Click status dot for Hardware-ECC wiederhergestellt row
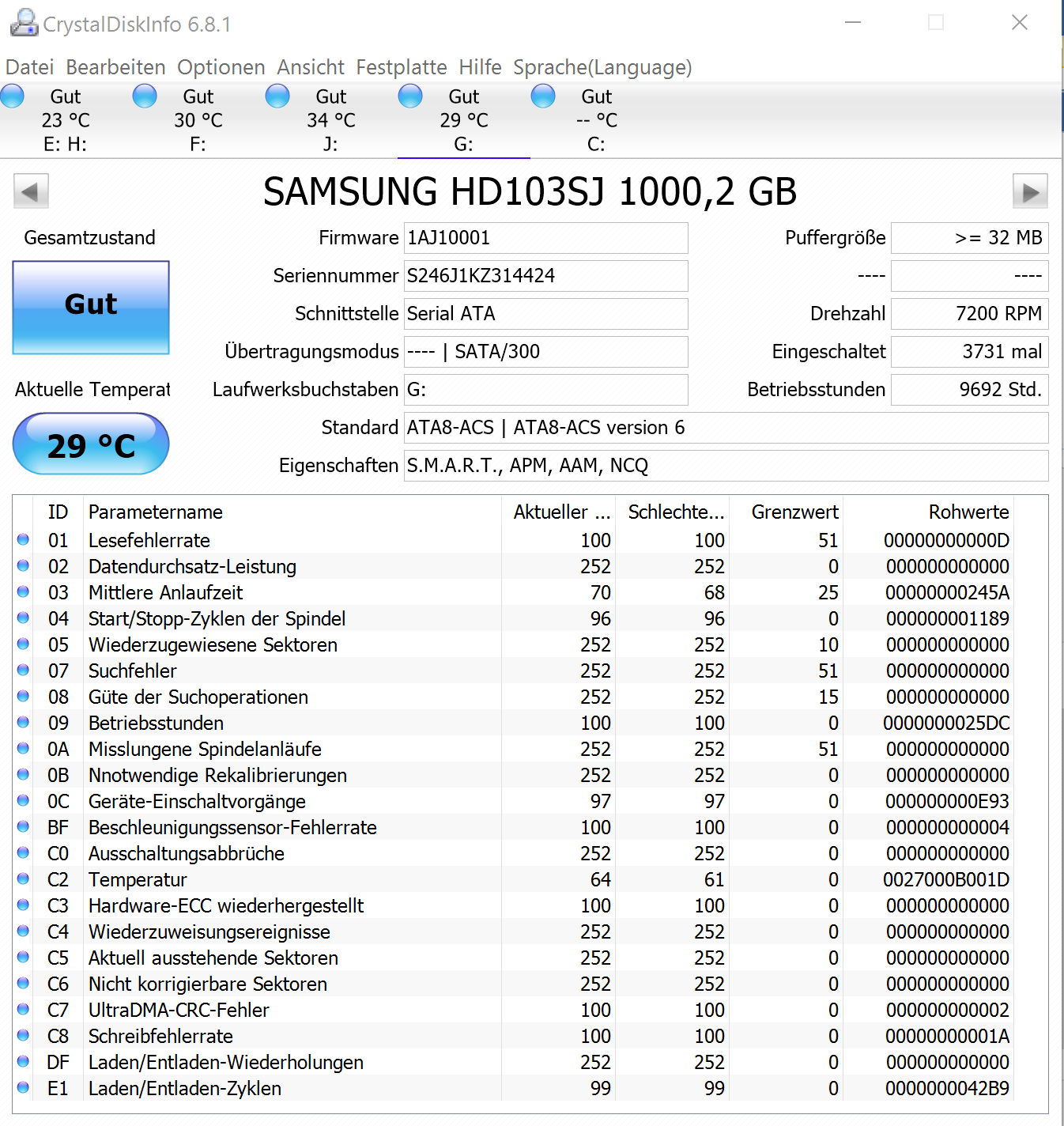 pyautogui.click(x=23, y=905)
